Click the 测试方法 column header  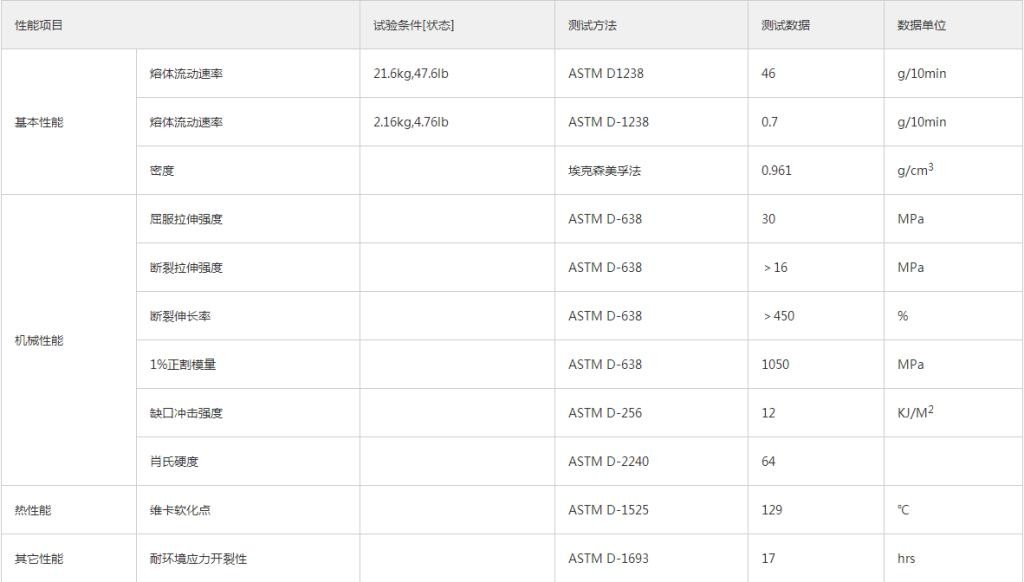tap(592, 25)
